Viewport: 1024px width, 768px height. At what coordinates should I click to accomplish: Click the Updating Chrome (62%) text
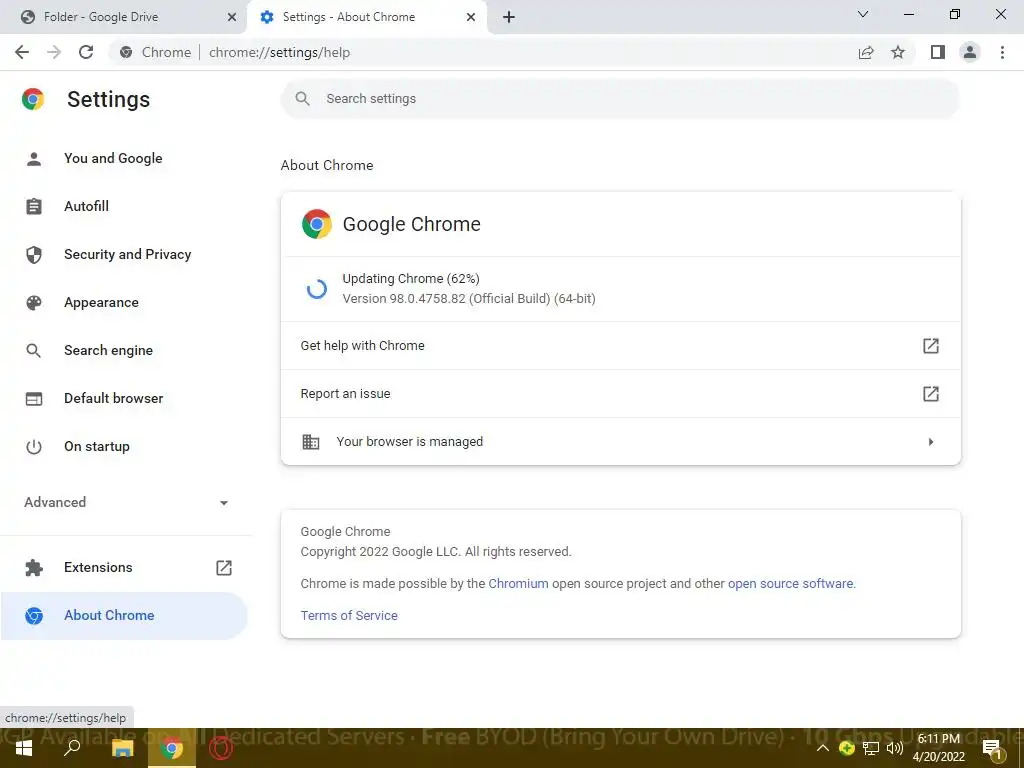(x=411, y=278)
